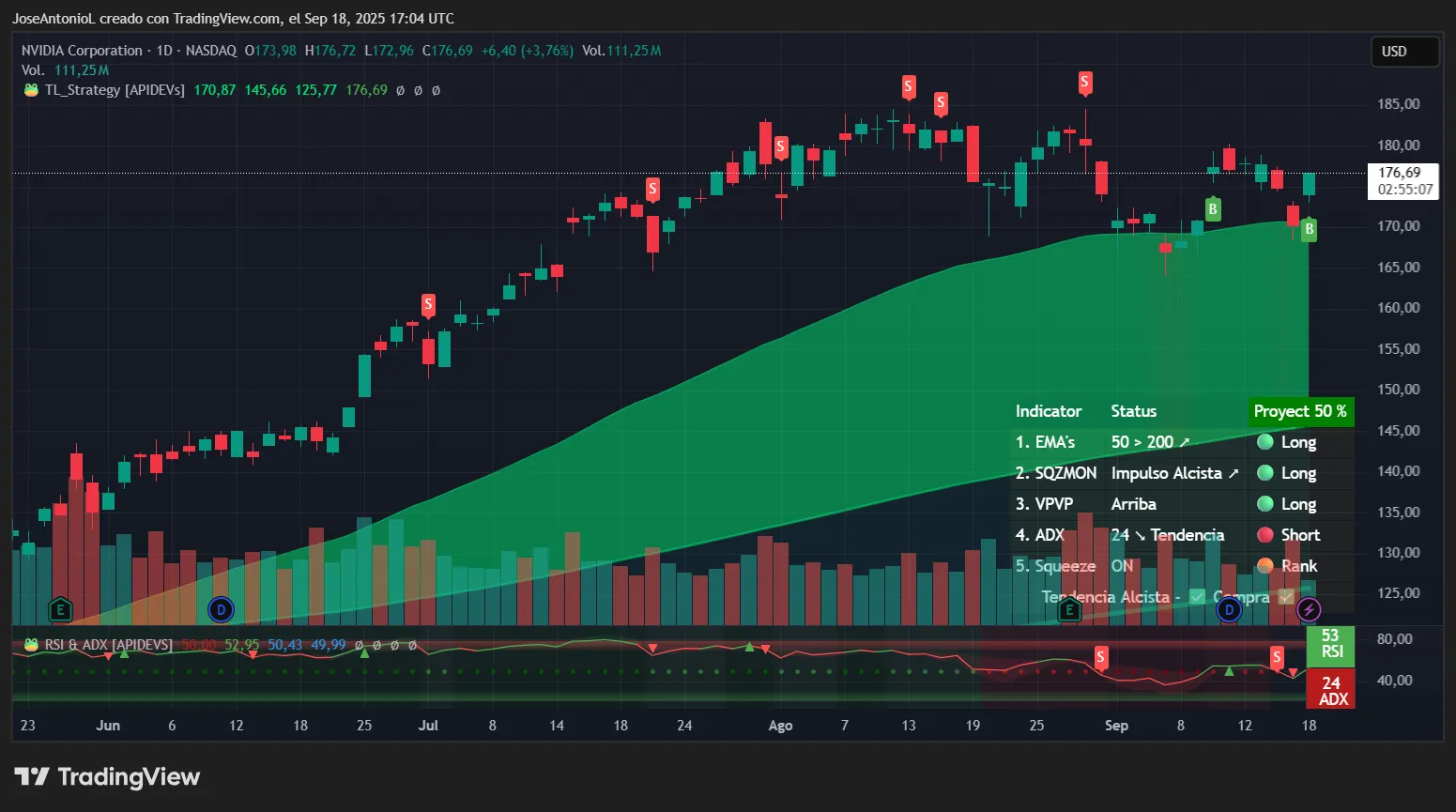
Task: Click the topmost red S sell signal near 13
Action: 908,87
